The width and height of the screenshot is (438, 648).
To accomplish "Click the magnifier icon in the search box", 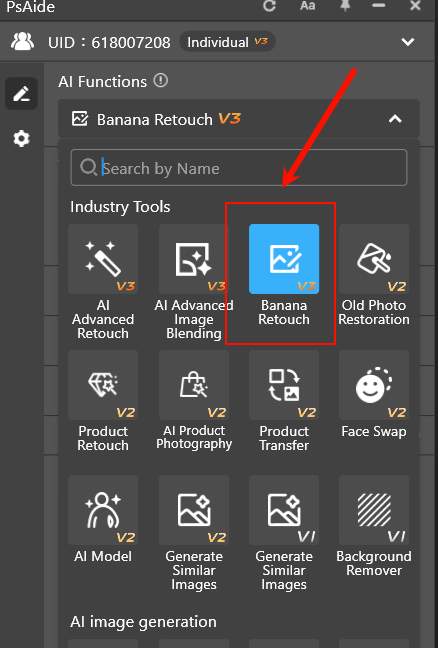I will pos(88,168).
